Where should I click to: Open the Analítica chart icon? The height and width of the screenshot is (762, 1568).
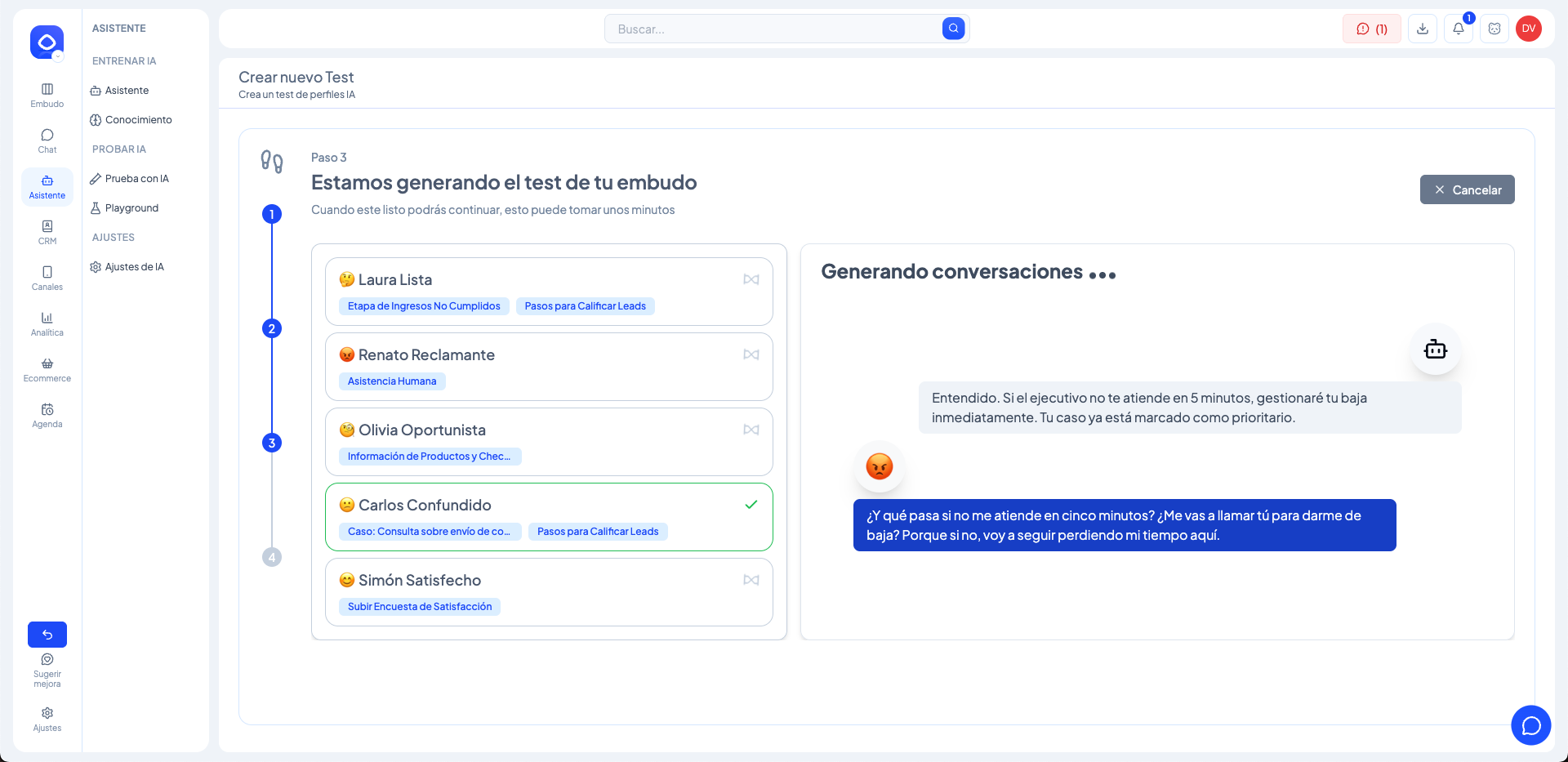(47, 323)
